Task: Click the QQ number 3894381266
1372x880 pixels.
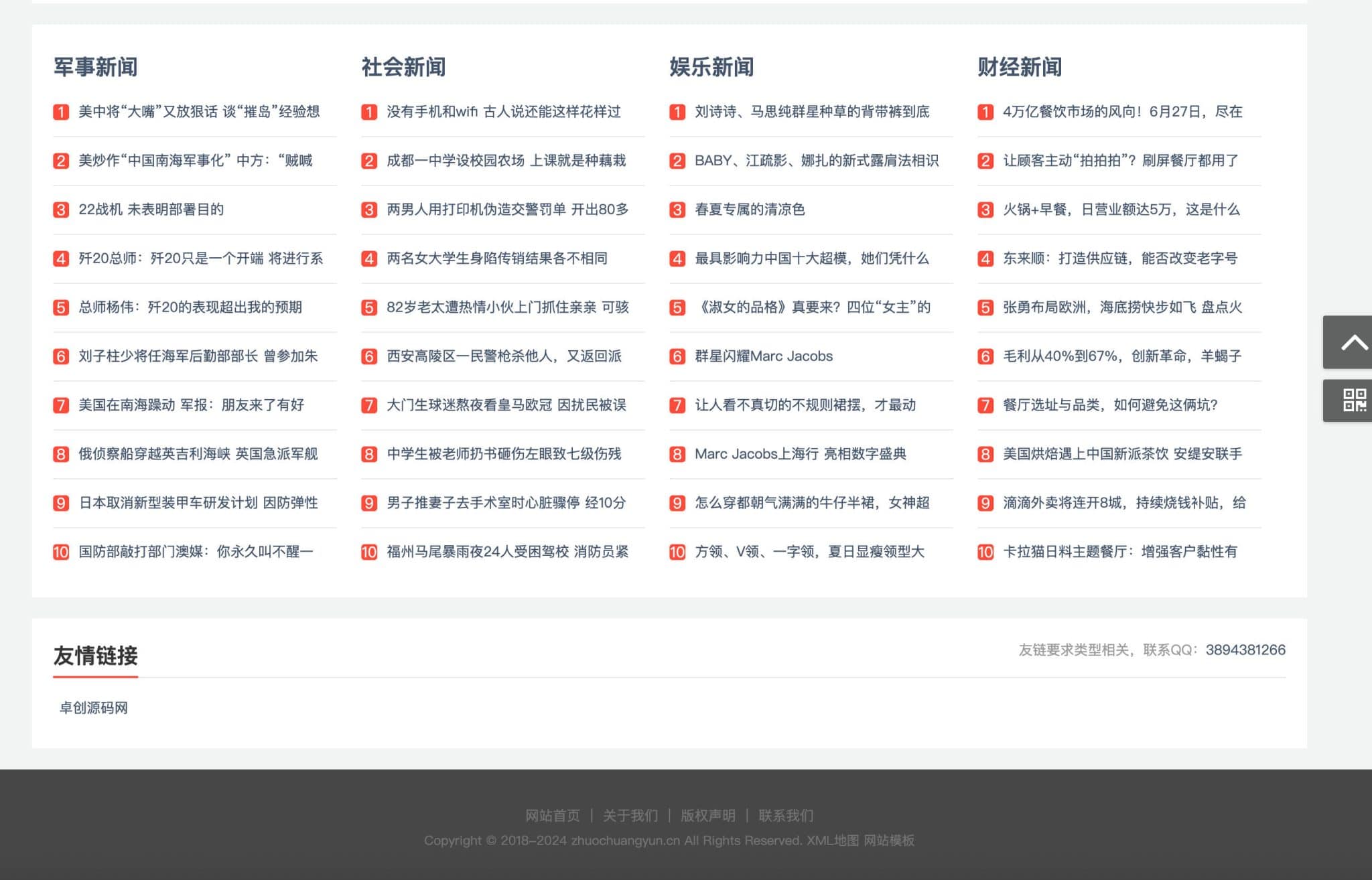Action: 1245,650
